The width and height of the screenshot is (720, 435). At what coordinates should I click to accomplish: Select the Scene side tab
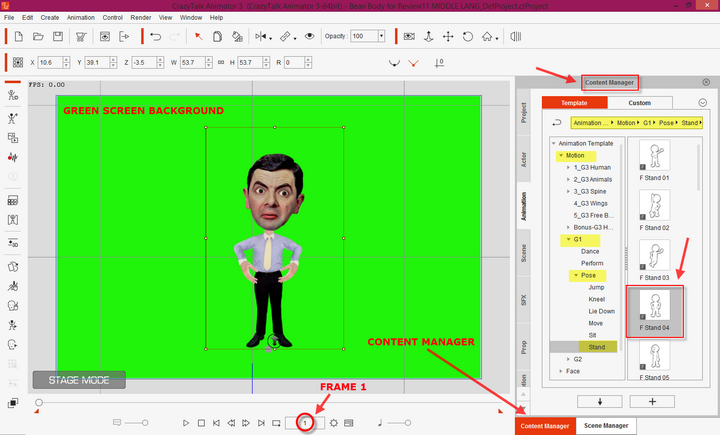coord(523,253)
